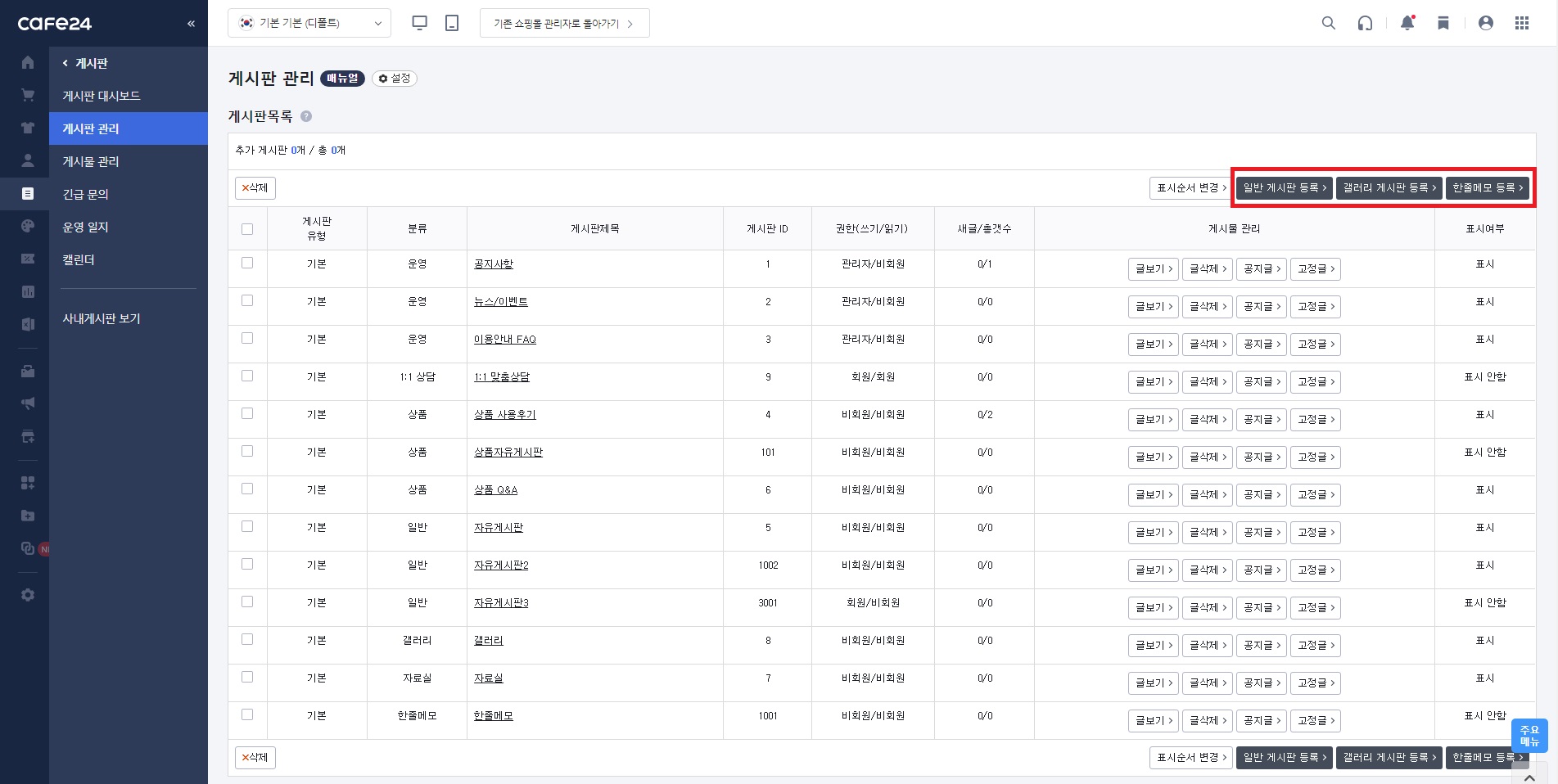Open the overlapping squares icon with new badge
Image resolution: width=1558 pixels, height=784 pixels.
pos(28,548)
